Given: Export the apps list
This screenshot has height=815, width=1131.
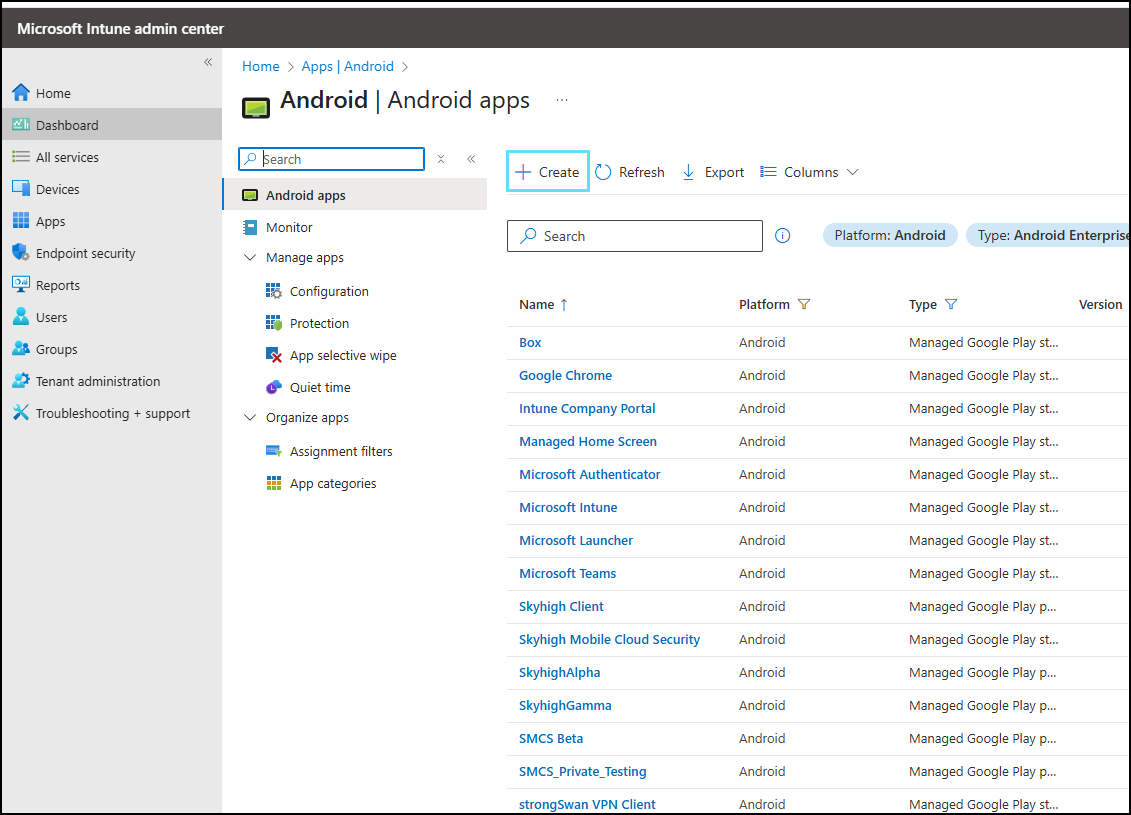Looking at the screenshot, I should pyautogui.click(x=713, y=172).
